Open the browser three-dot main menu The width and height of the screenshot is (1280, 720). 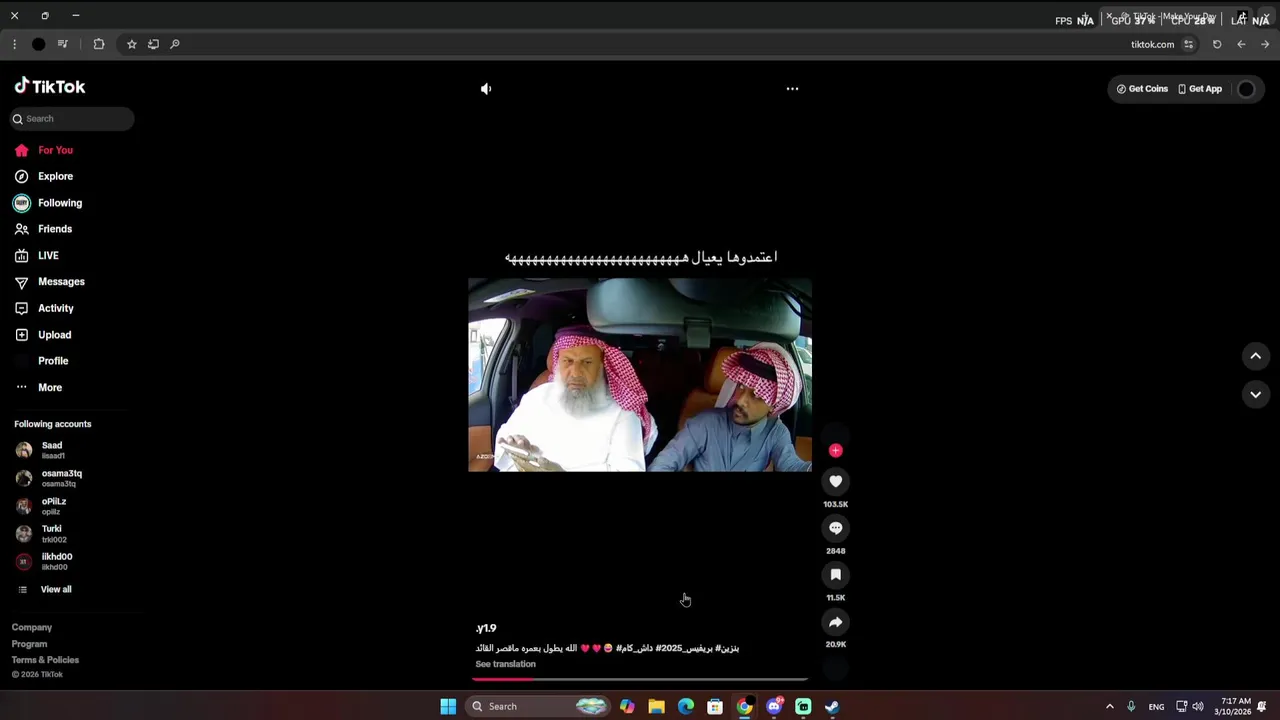pos(14,44)
